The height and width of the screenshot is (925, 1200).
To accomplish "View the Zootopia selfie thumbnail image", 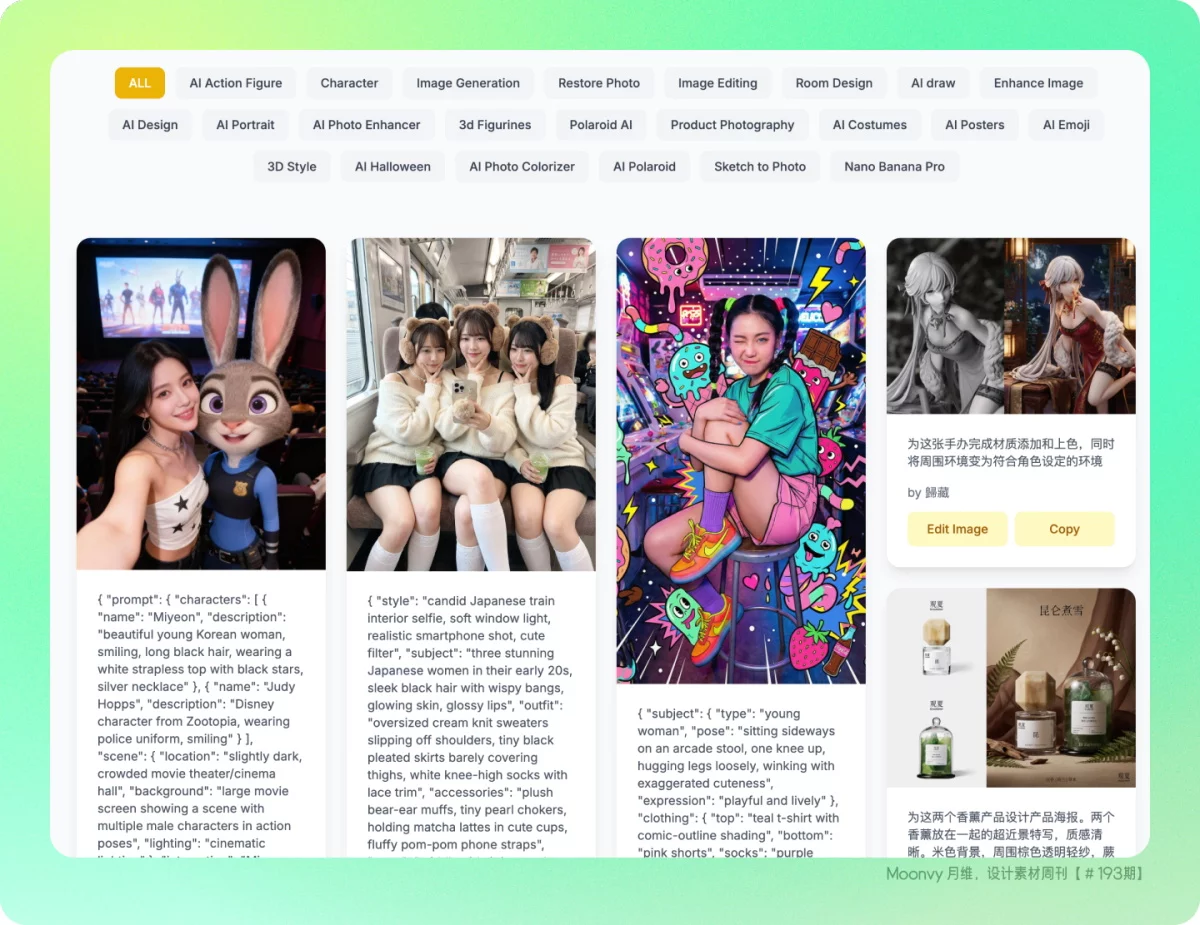I will click(200, 403).
